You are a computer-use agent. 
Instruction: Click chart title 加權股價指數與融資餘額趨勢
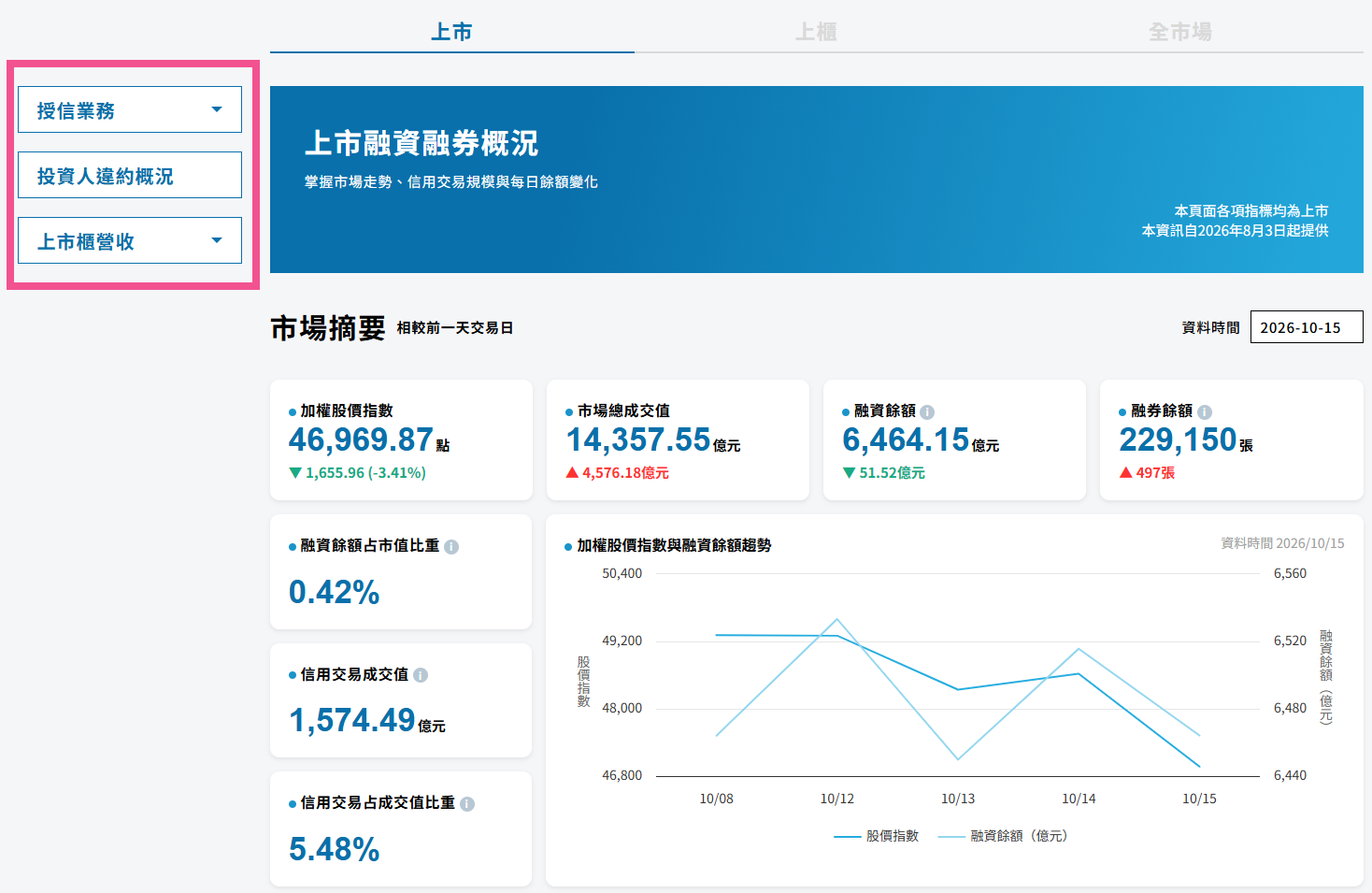pos(674,545)
